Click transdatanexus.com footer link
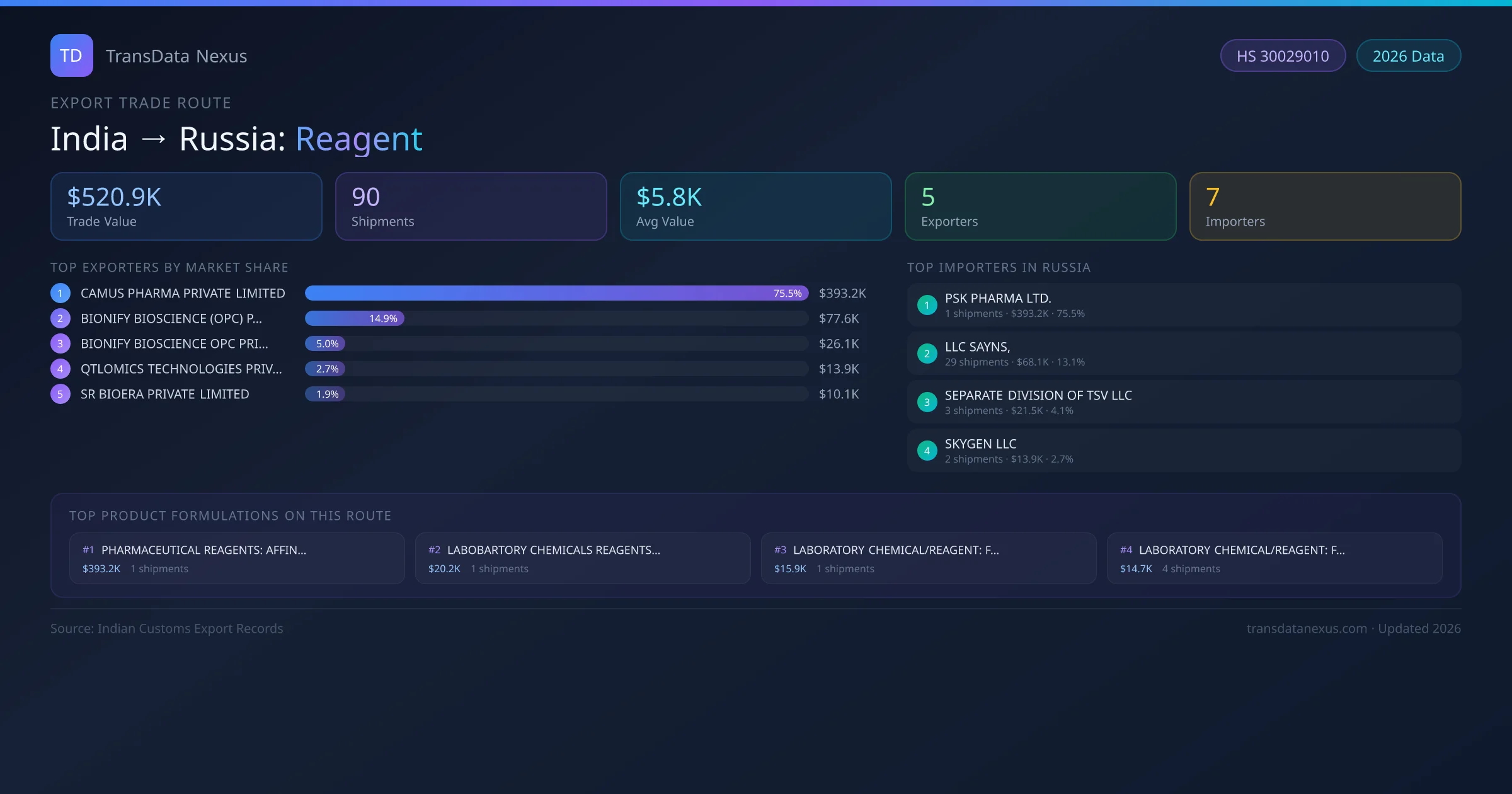 1307,628
